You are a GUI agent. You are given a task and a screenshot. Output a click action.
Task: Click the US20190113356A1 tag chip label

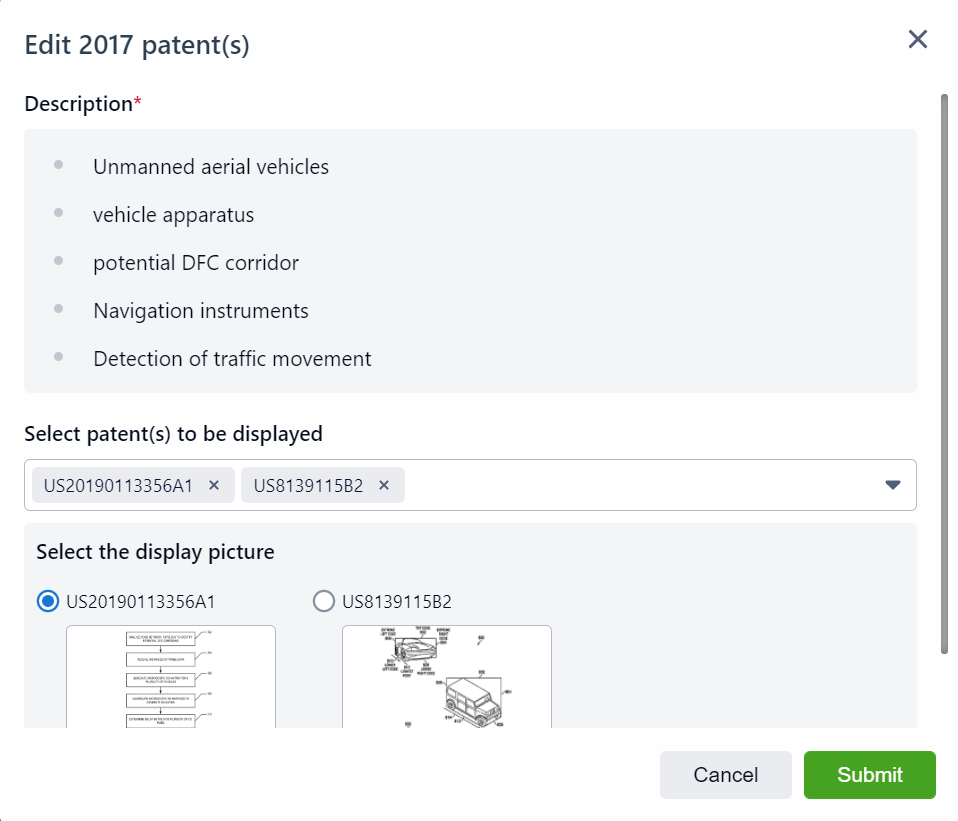(x=118, y=485)
